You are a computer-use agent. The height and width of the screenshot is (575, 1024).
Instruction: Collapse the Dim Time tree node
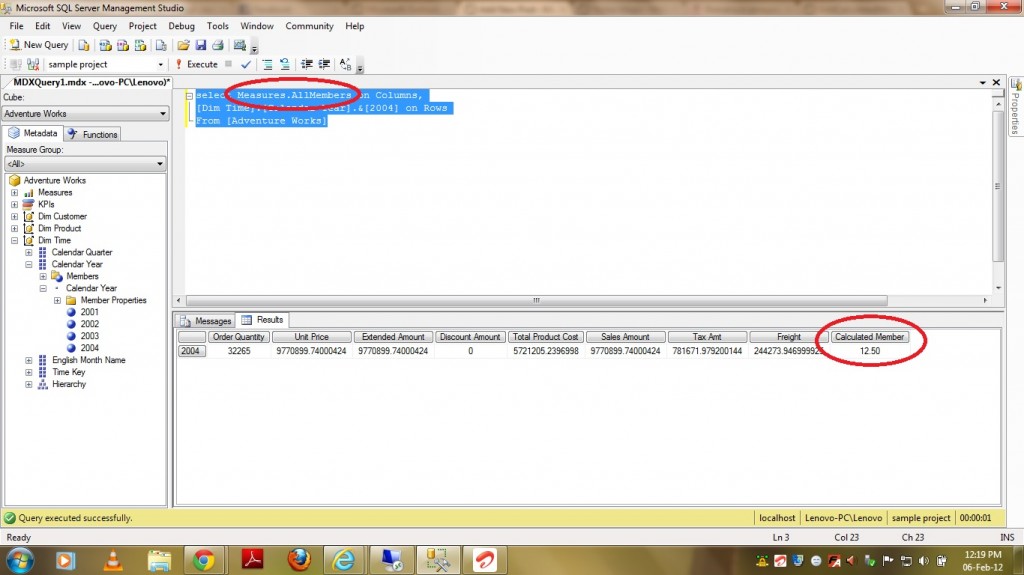tap(15, 240)
